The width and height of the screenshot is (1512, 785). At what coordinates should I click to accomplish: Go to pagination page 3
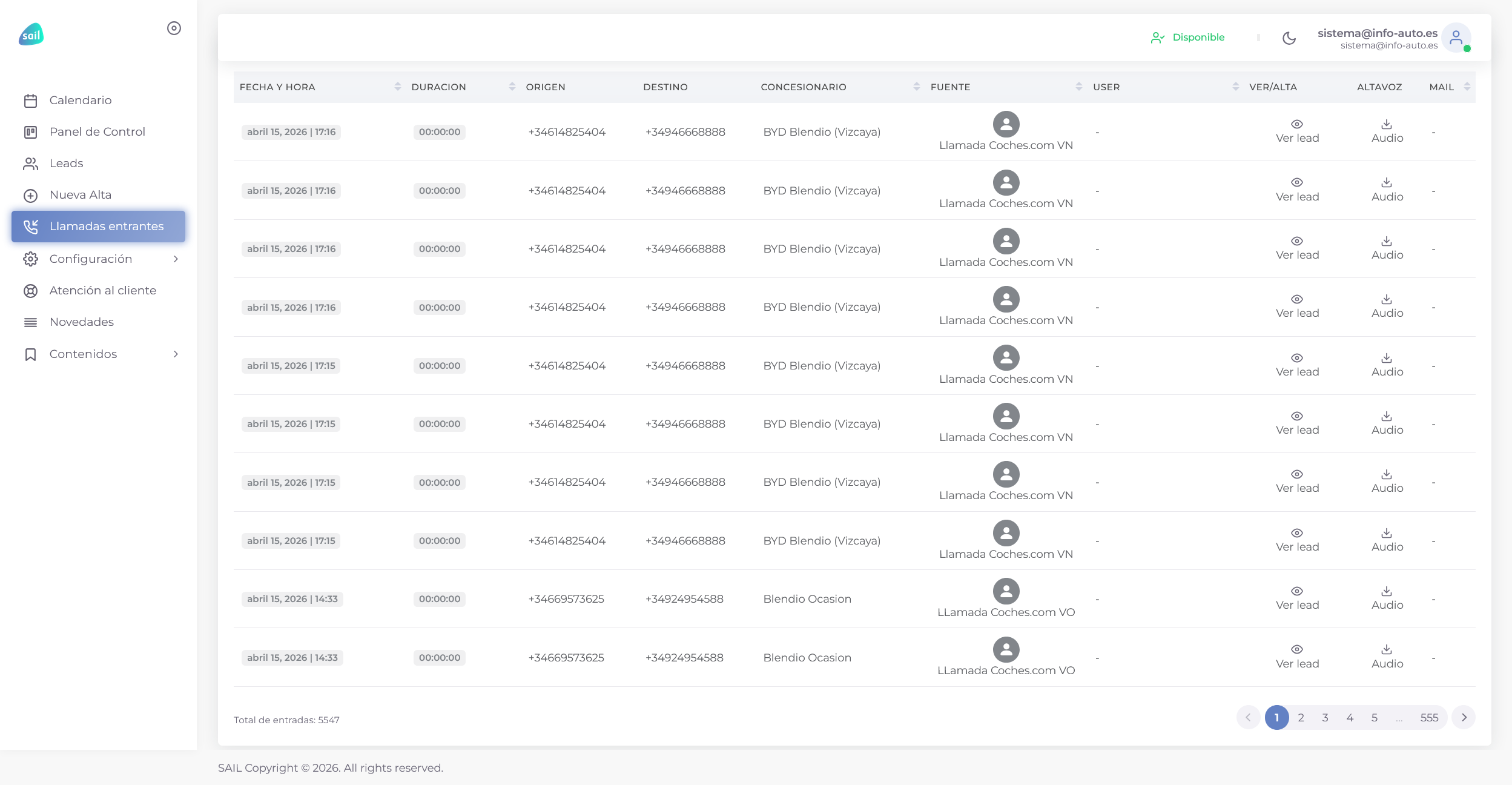[x=1325, y=718]
